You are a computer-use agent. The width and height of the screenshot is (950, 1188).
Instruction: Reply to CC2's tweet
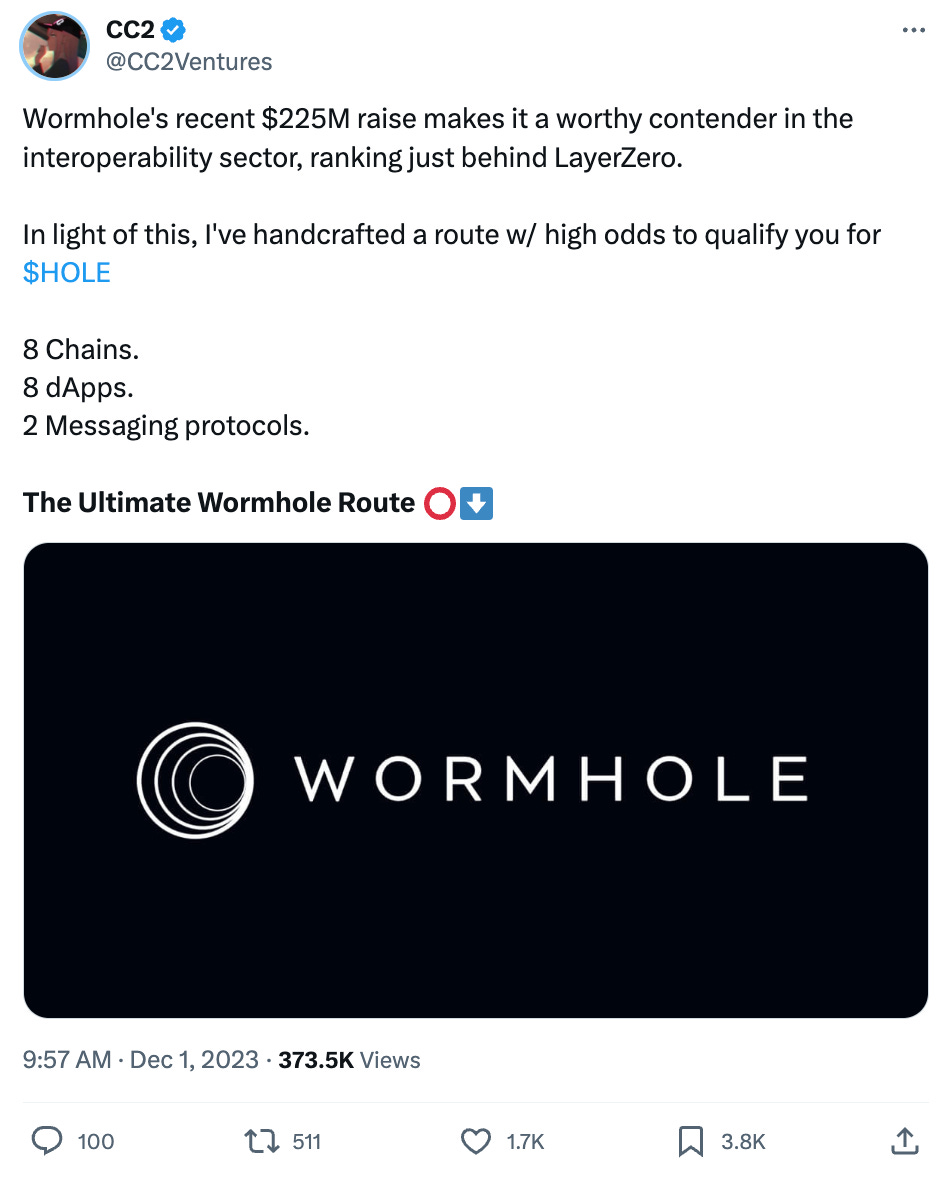point(47,1141)
